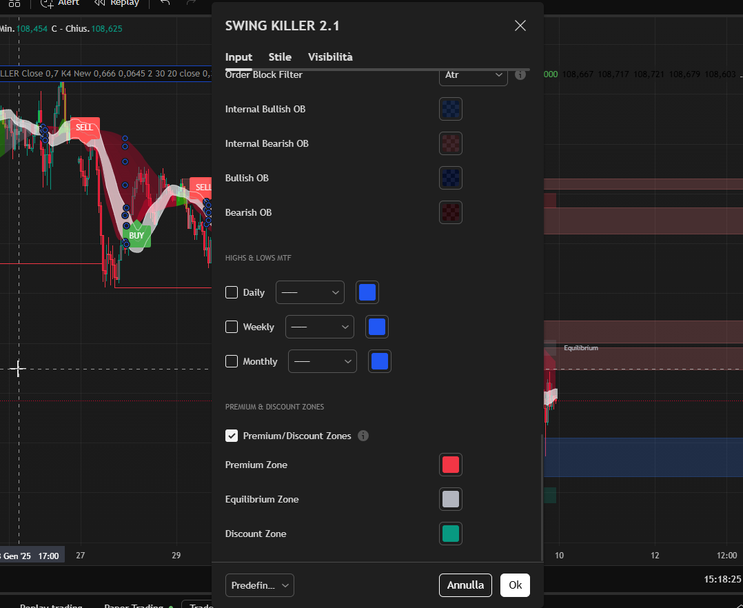Change the Equilibrium Zone gray color
The width and height of the screenshot is (743, 608).
(450, 499)
